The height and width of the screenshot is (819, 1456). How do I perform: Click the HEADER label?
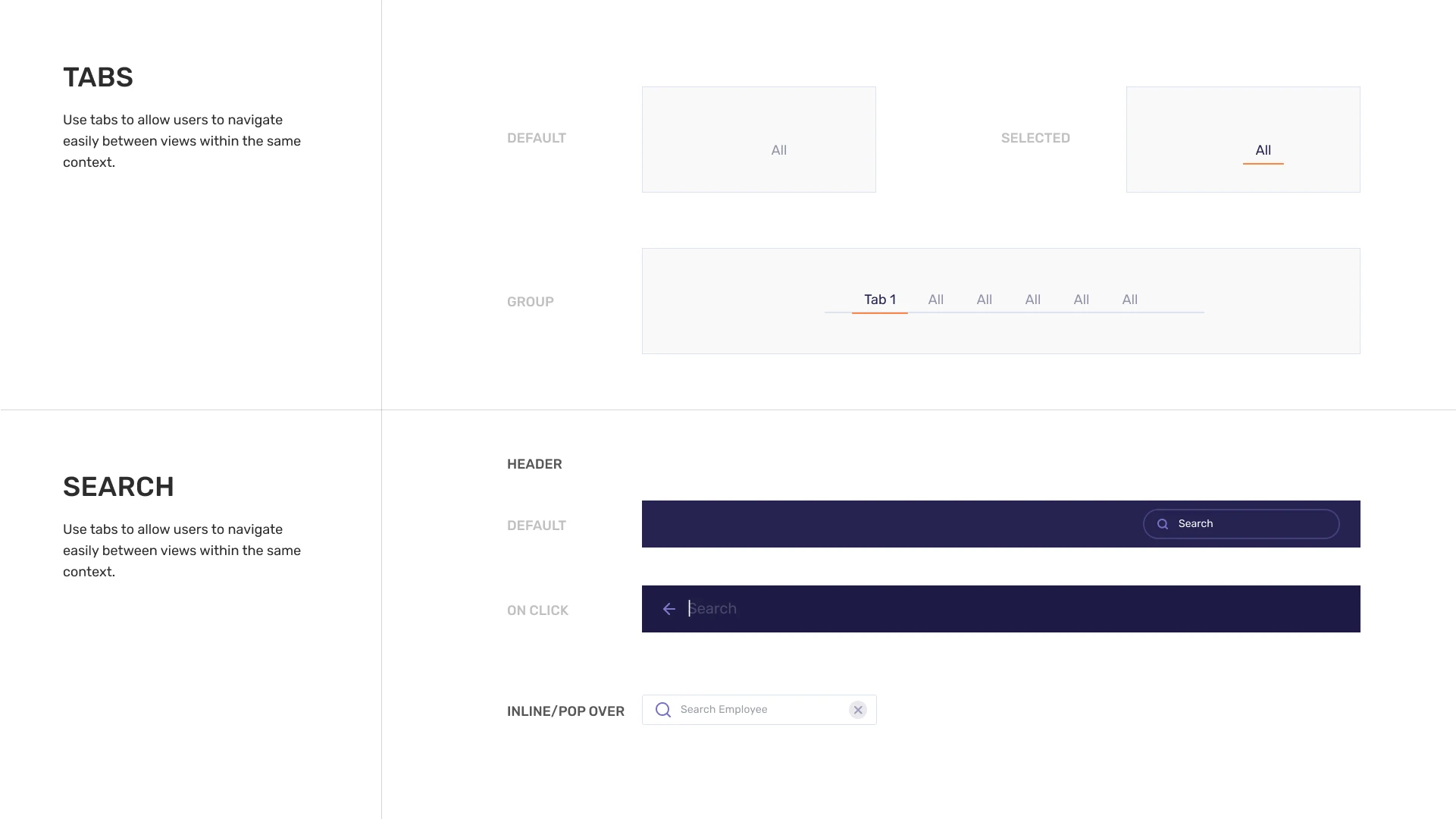click(534, 464)
